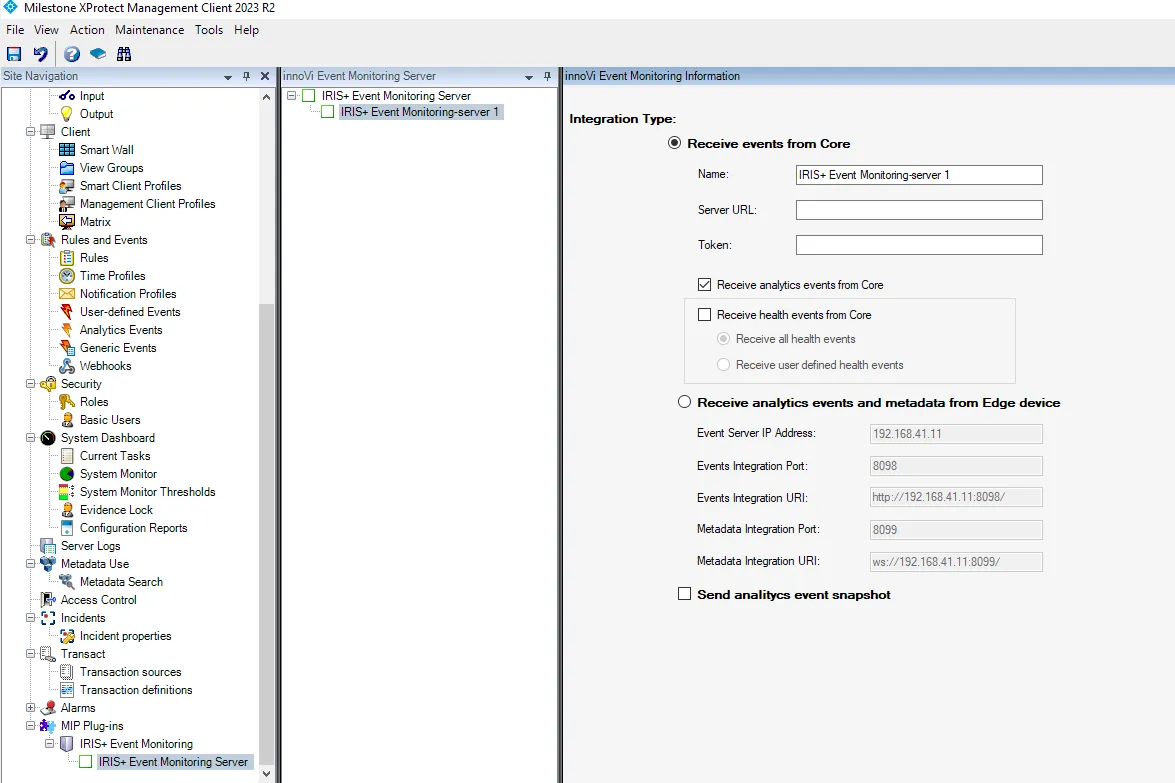Collapse IRIS+ Event Monitoring Server in middle pane
The width and height of the screenshot is (1175, 783).
[x=292, y=96]
